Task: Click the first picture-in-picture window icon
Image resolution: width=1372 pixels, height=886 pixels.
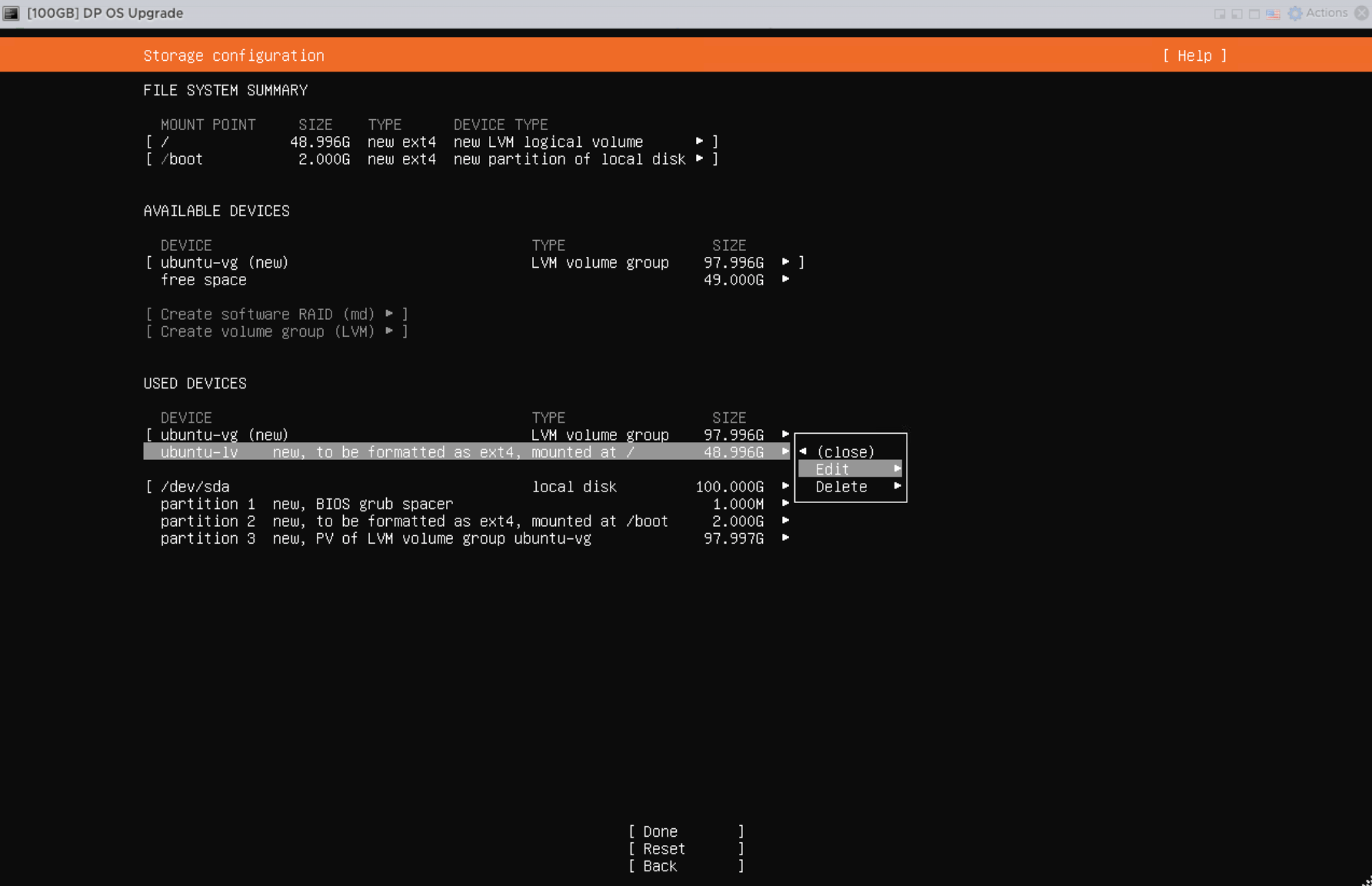Action: coord(1220,14)
